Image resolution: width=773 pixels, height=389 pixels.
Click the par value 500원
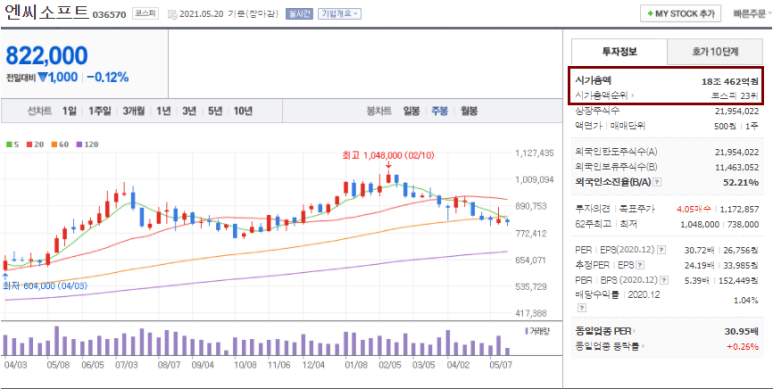tap(726, 126)
